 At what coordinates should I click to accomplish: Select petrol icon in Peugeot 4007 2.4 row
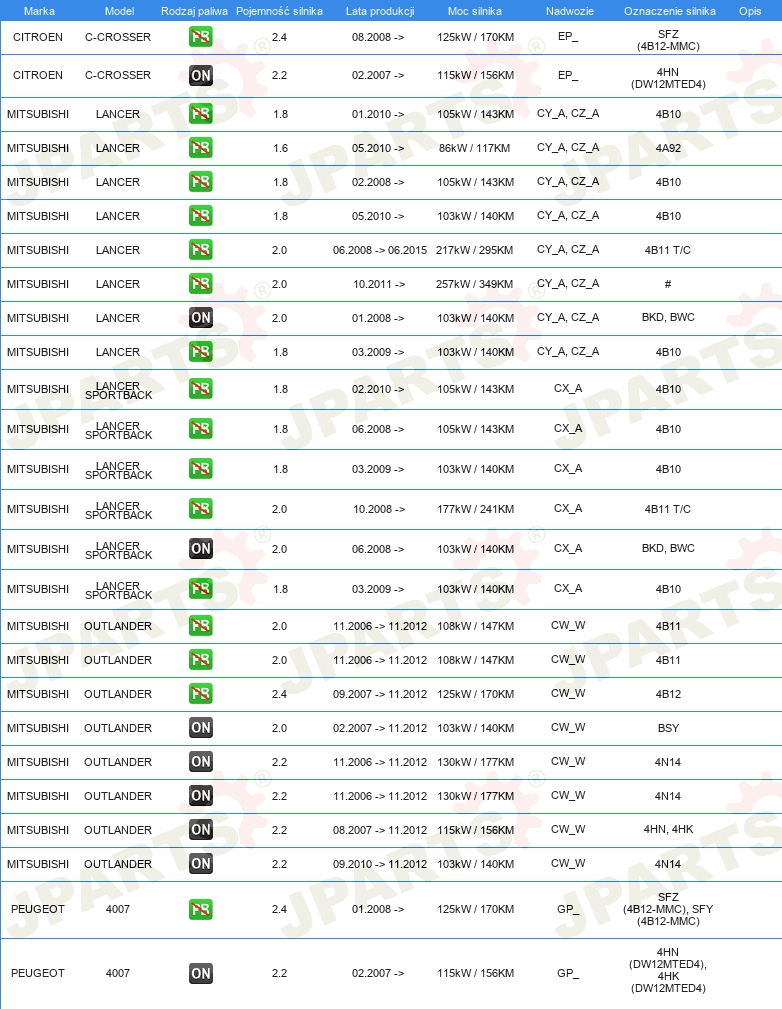click(x=201, y=909)
